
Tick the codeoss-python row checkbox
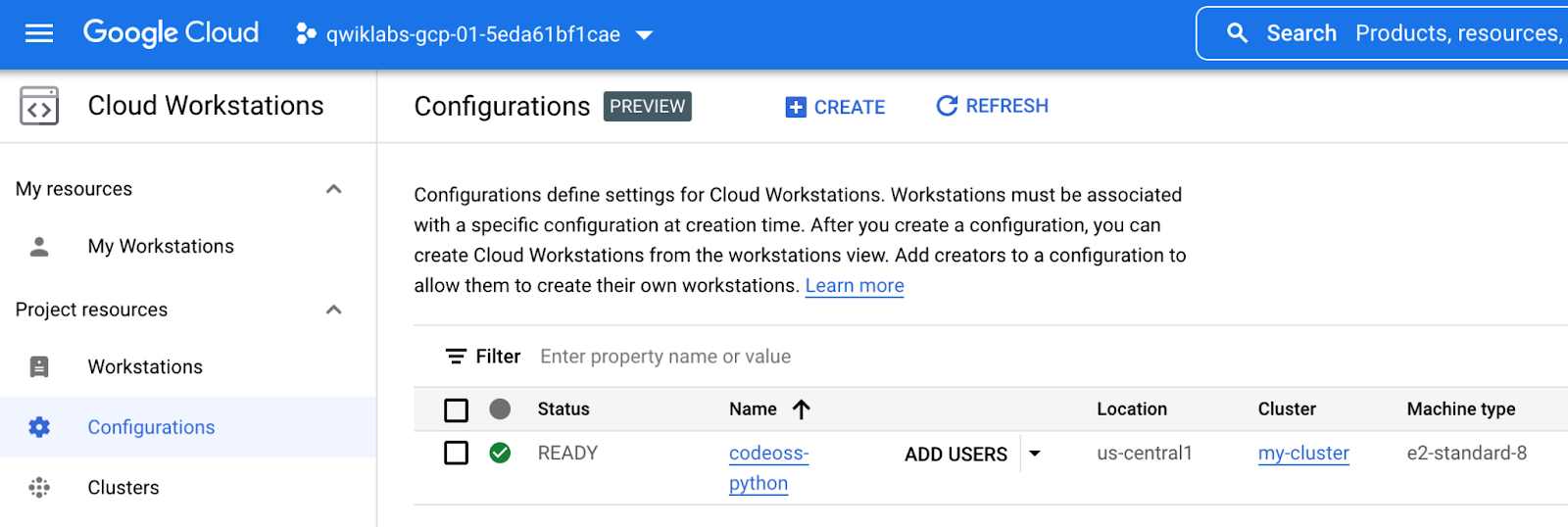(457, 453)
